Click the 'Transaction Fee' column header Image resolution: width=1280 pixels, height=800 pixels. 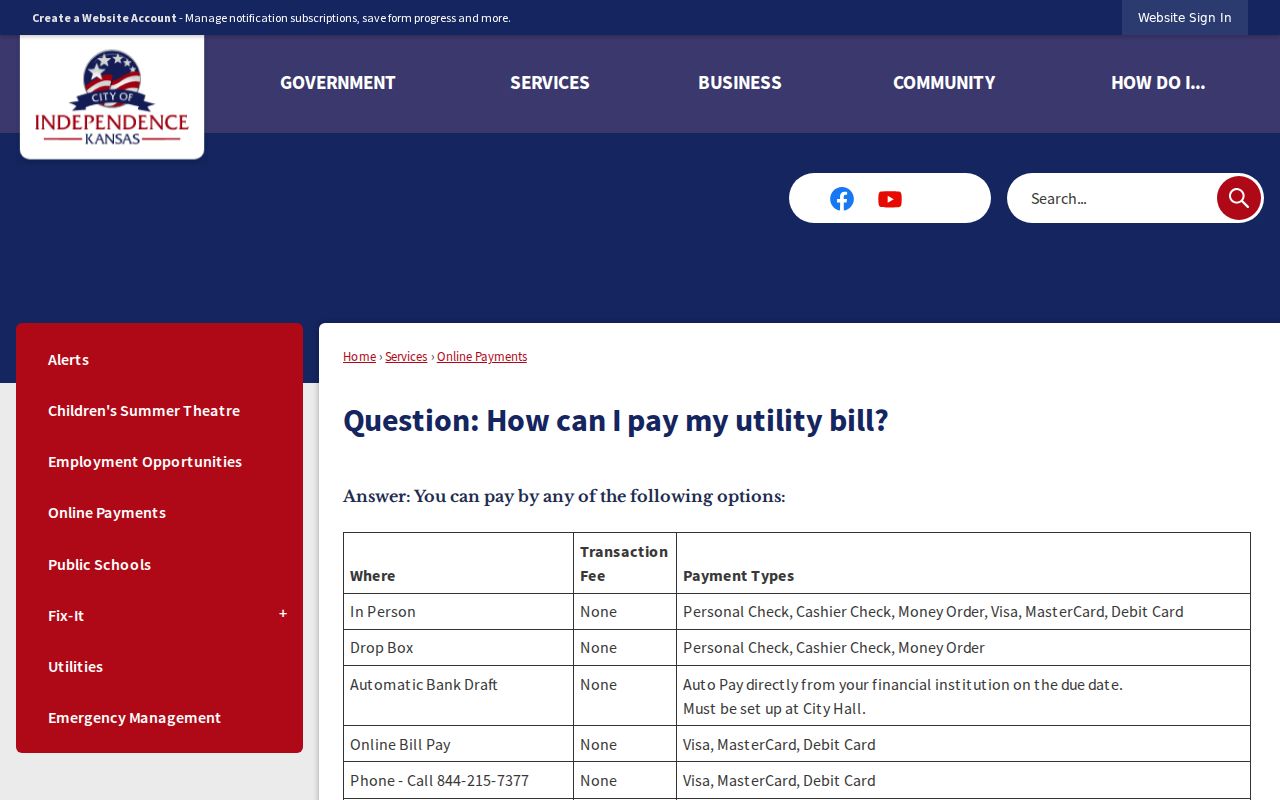624,564
